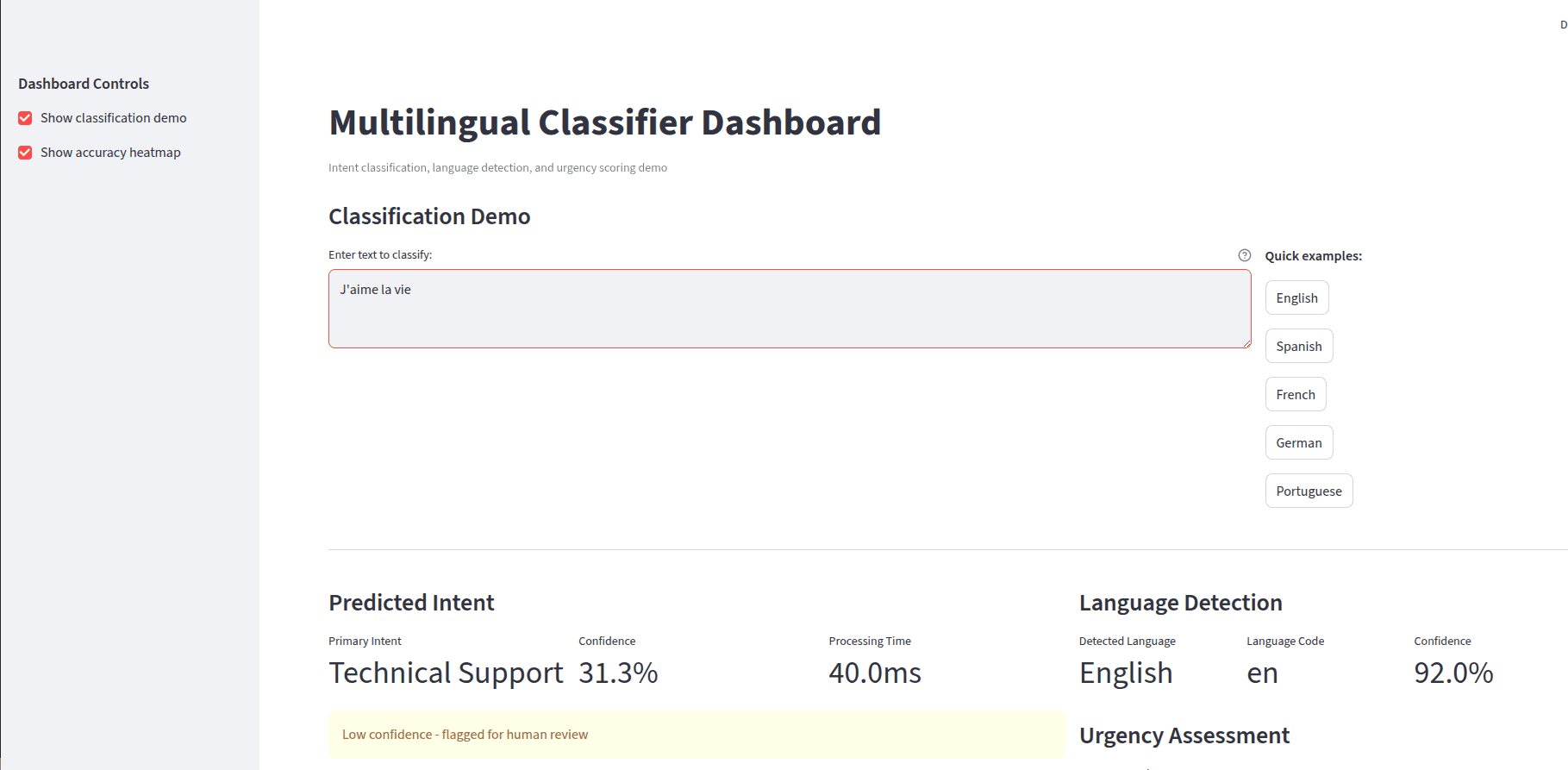
Task: Select the Portuguese quick example
Action: click(1309, 491)
